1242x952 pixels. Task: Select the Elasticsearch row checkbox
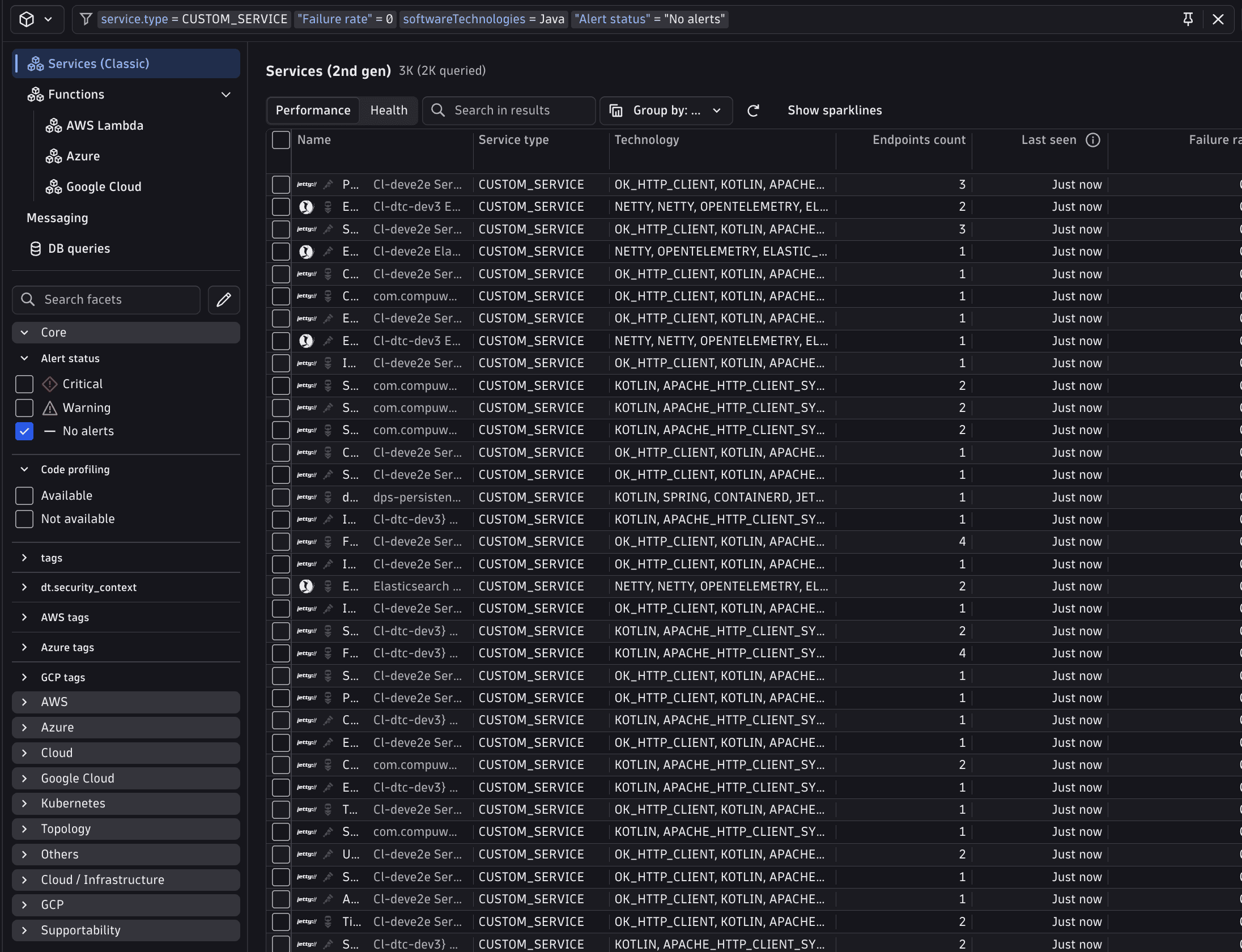click(x=281, y=586)
